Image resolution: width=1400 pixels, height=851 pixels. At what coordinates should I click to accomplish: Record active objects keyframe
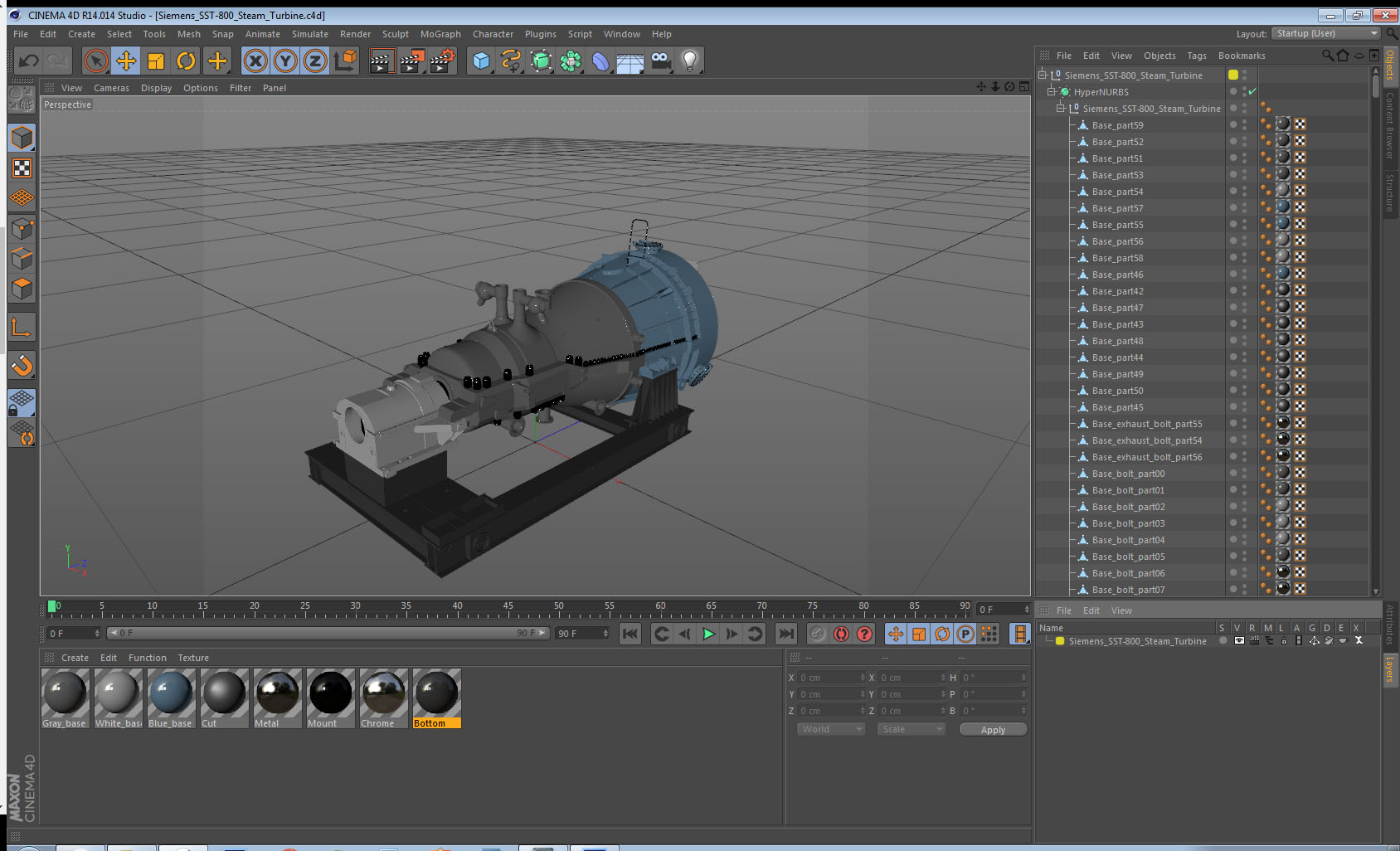tap(818, 634)
